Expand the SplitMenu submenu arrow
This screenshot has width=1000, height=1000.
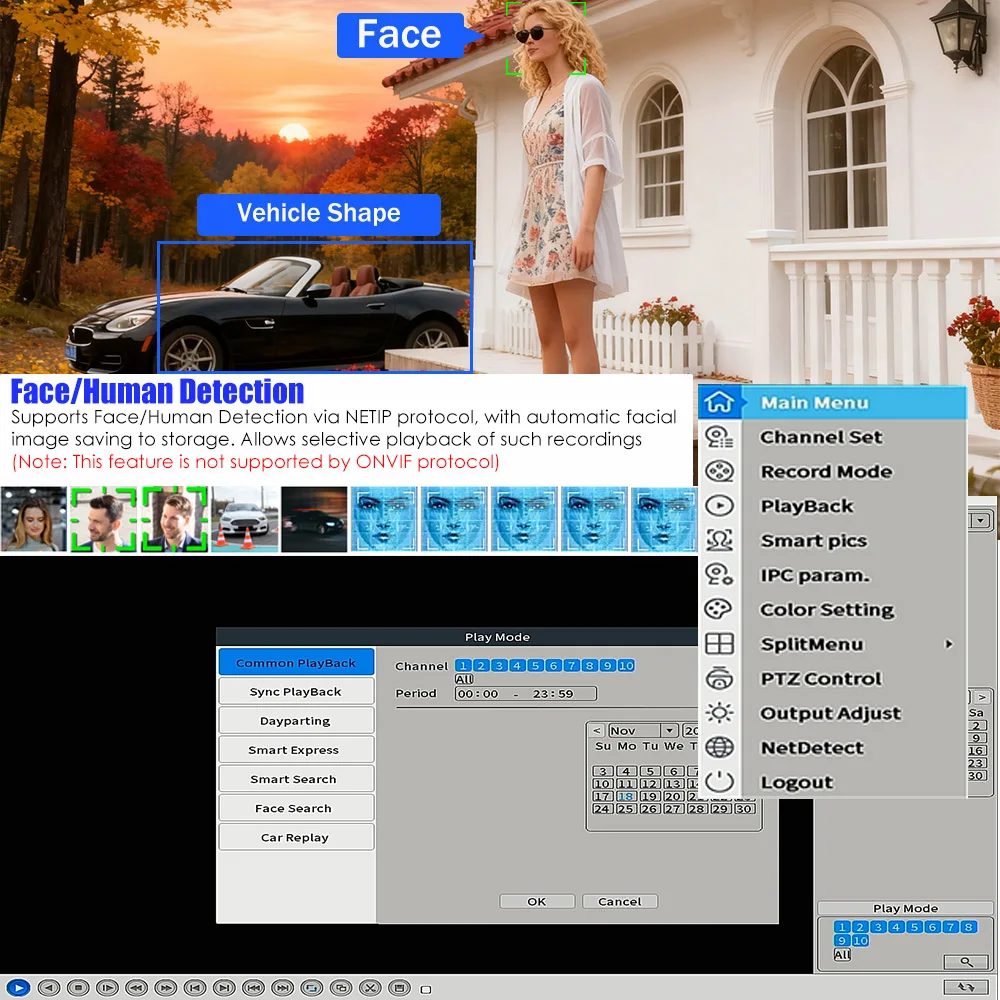coord(949,644)
